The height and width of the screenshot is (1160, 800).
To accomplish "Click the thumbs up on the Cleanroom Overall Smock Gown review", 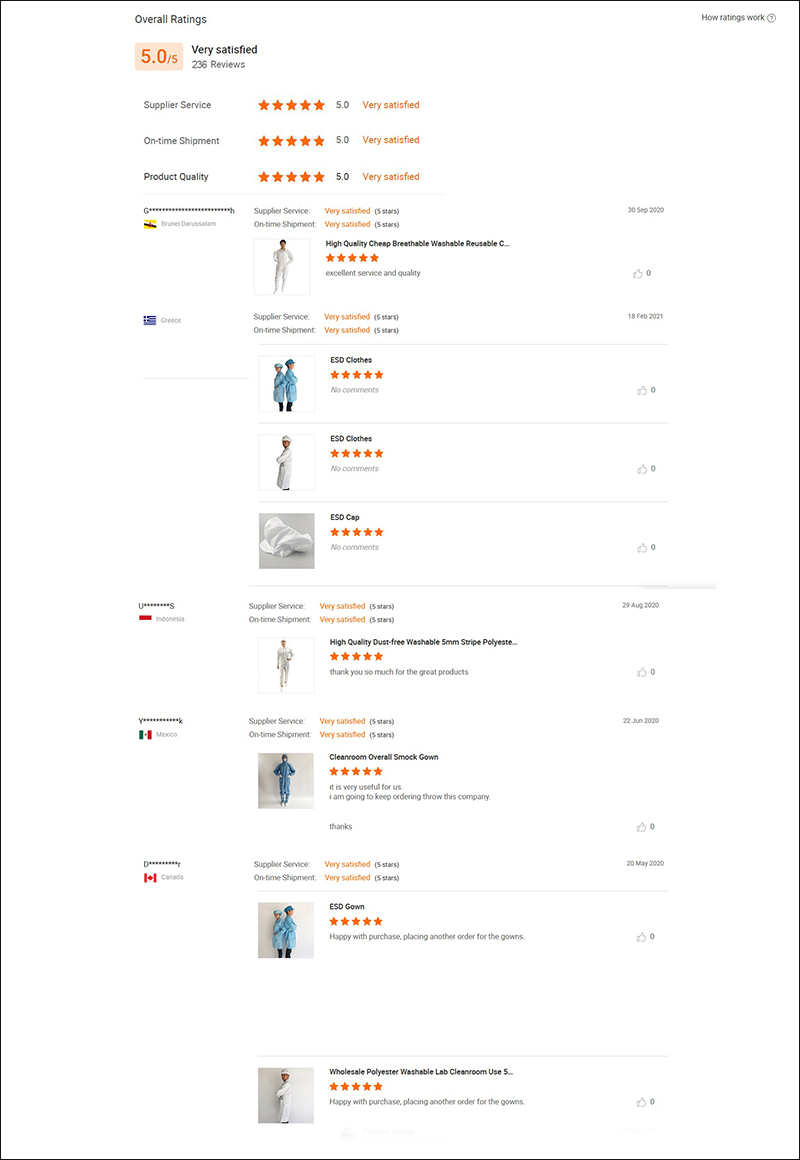I will pyautogui.click(x=640, y=827).
